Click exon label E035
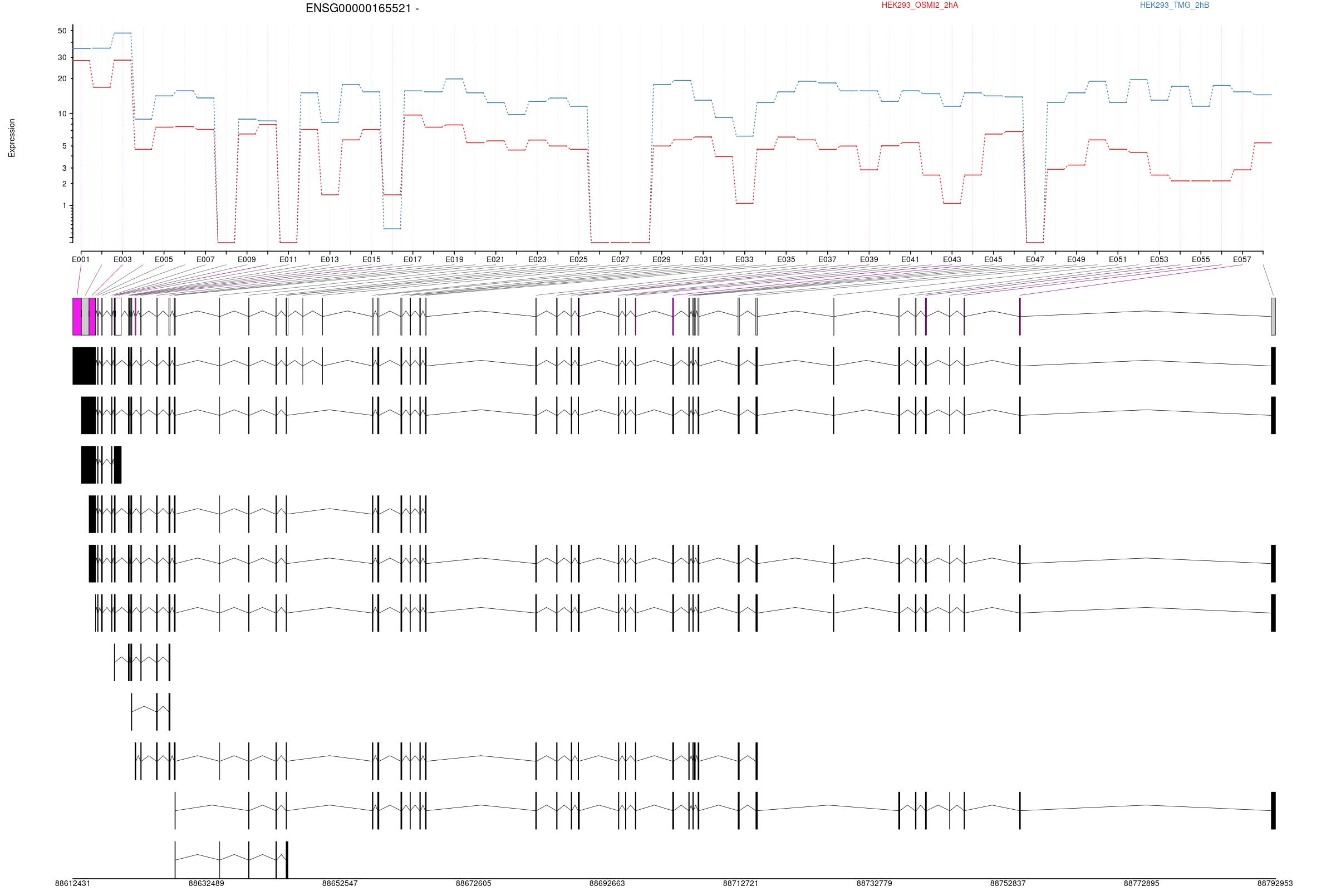Image resolution: width=1336 pixels, height=896 pixels. pyautogui.click(x=785, y=259)
